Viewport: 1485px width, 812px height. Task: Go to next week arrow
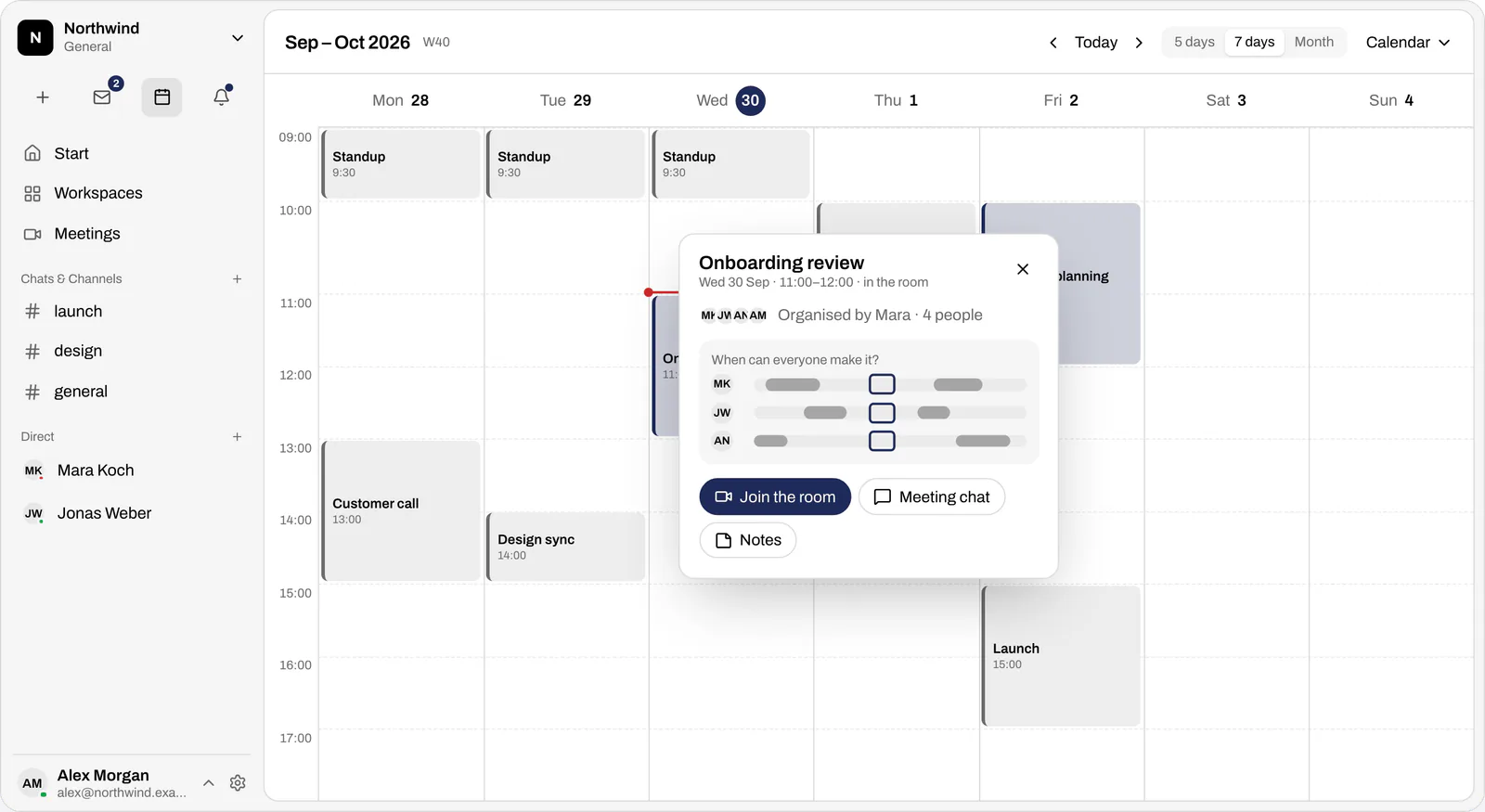(x=1139, y=43)
